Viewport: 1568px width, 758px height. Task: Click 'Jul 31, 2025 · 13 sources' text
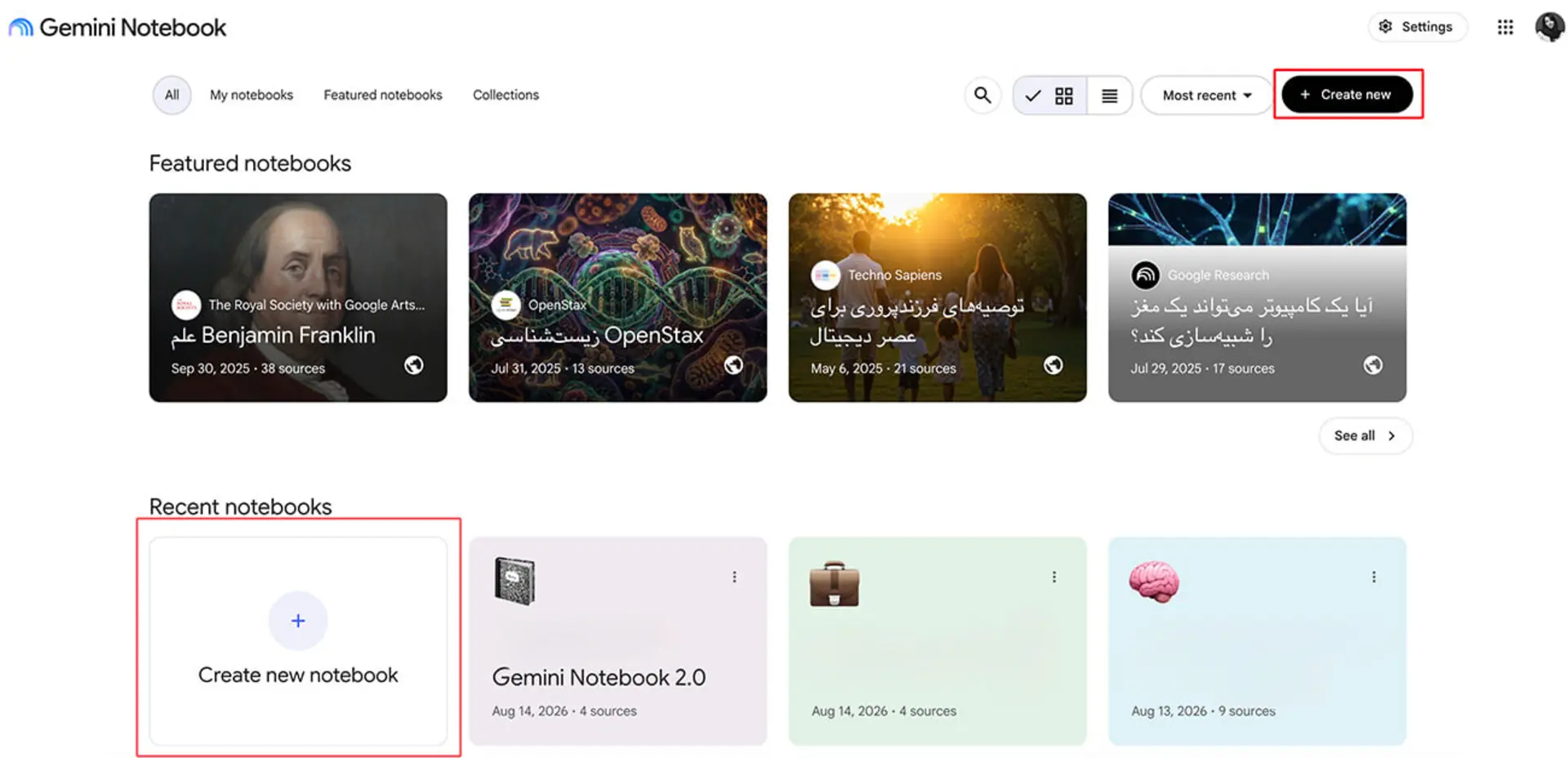pos(563,368)
